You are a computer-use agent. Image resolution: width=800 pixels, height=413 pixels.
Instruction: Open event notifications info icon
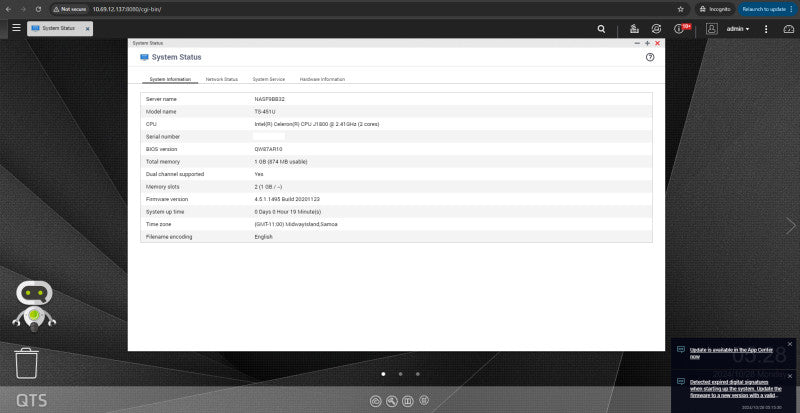[679, 29]
